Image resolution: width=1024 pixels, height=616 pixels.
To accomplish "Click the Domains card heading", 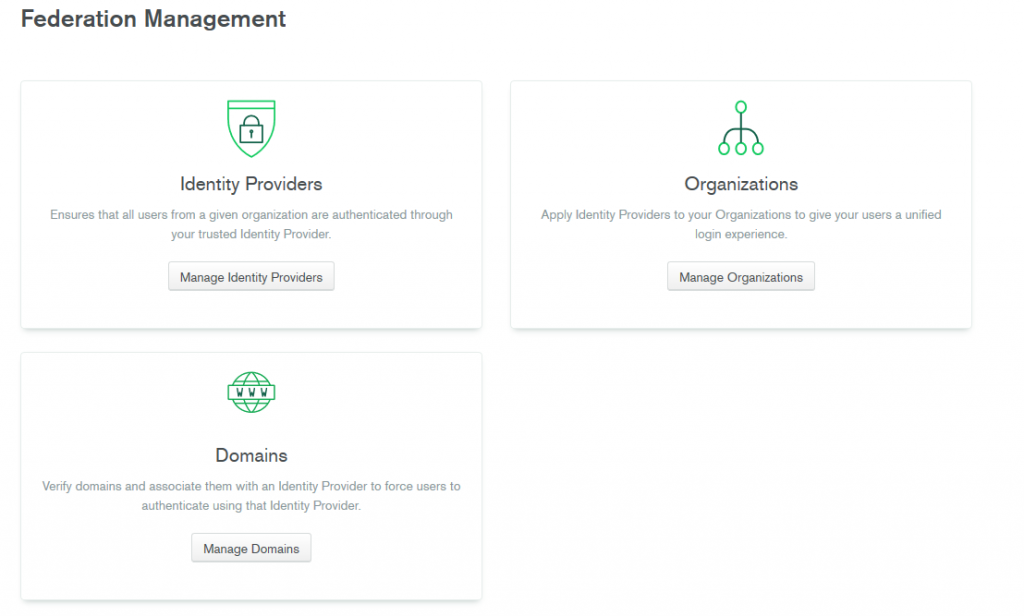I will click(251, 455).
